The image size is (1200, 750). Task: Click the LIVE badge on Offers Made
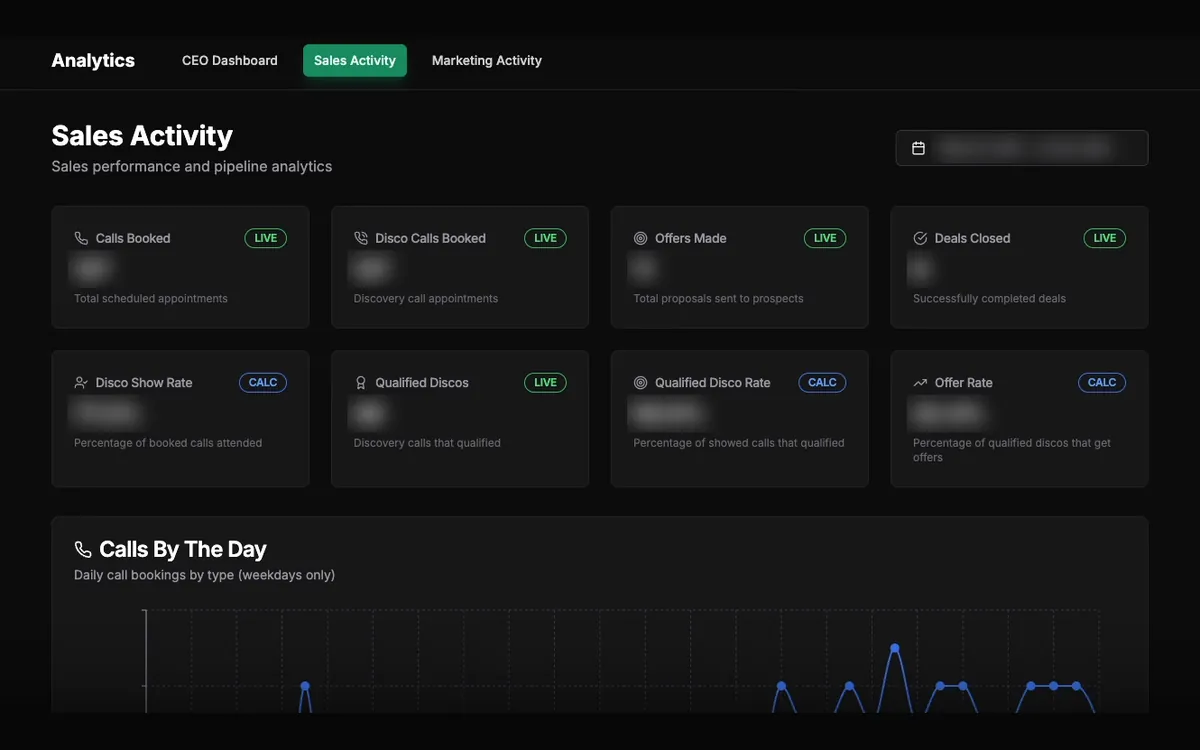825,238
